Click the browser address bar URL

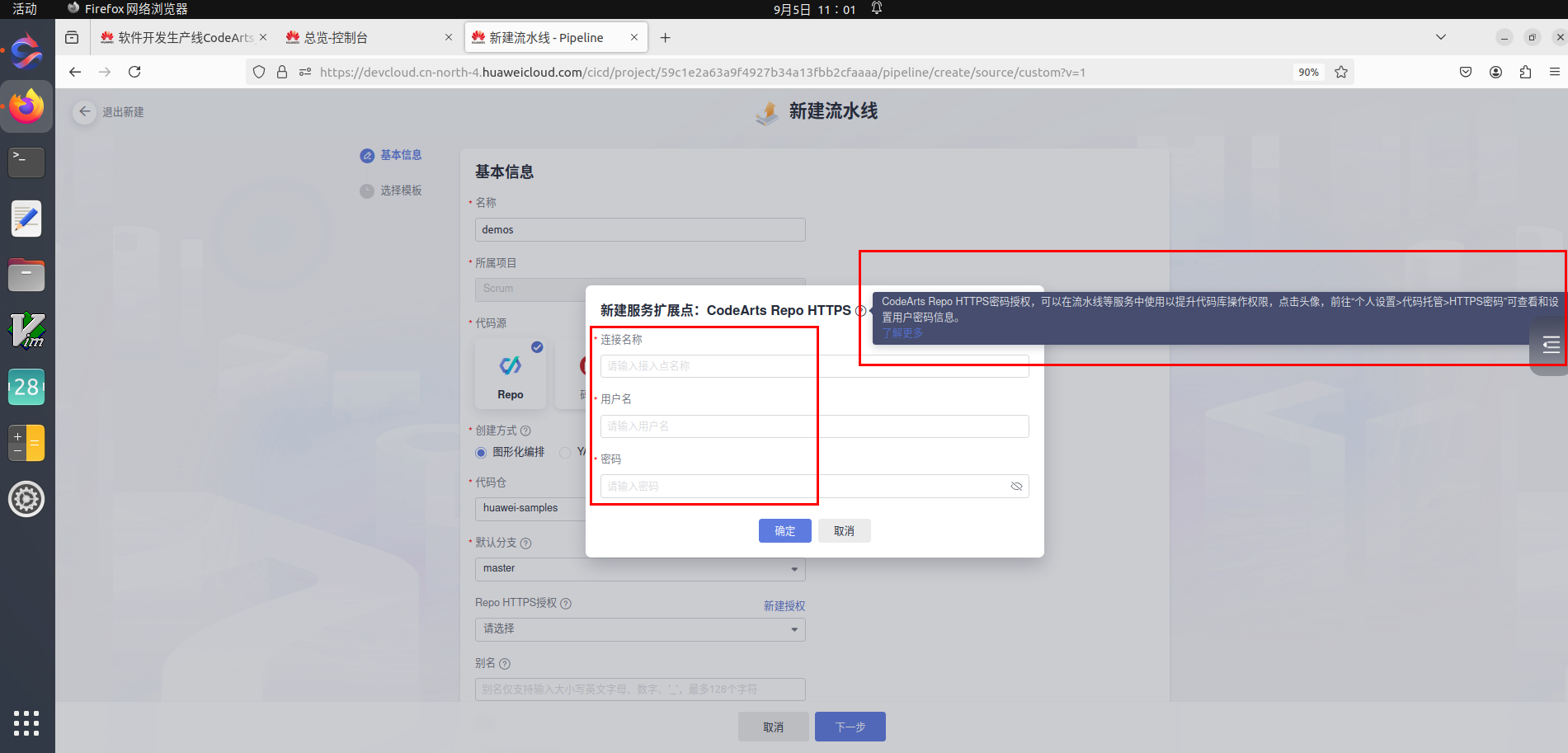(x=703, y=73)
